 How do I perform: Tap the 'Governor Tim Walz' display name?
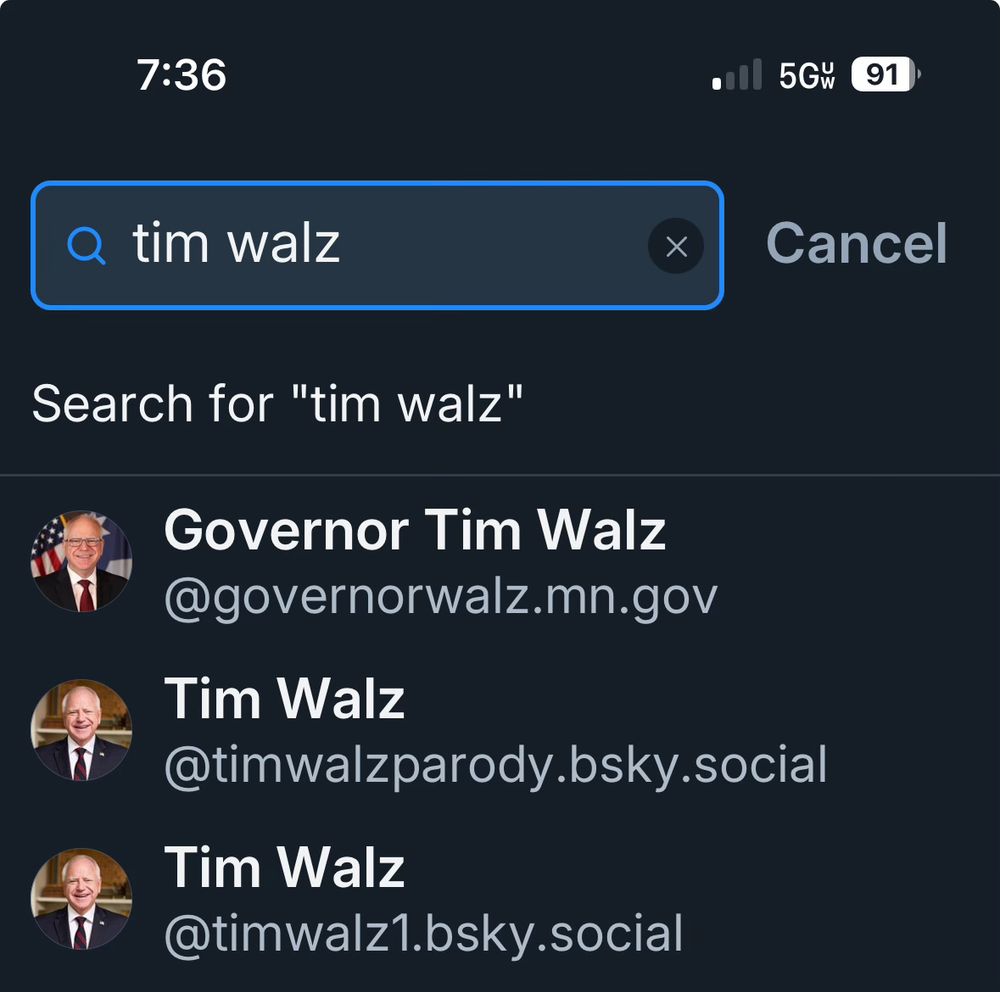coord(414,529)
